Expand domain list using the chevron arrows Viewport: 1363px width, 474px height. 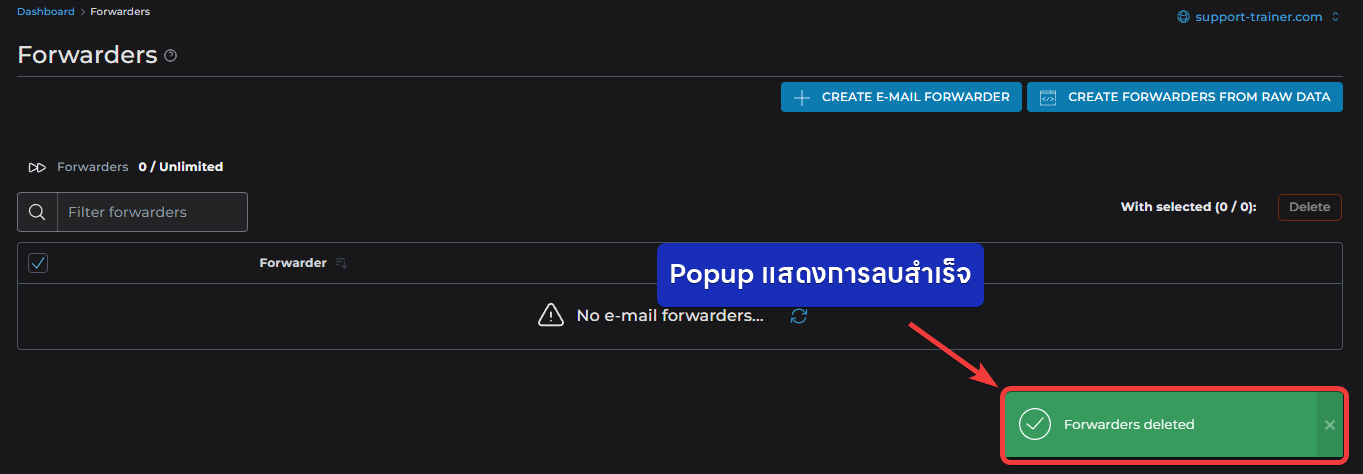(1335, 17)
